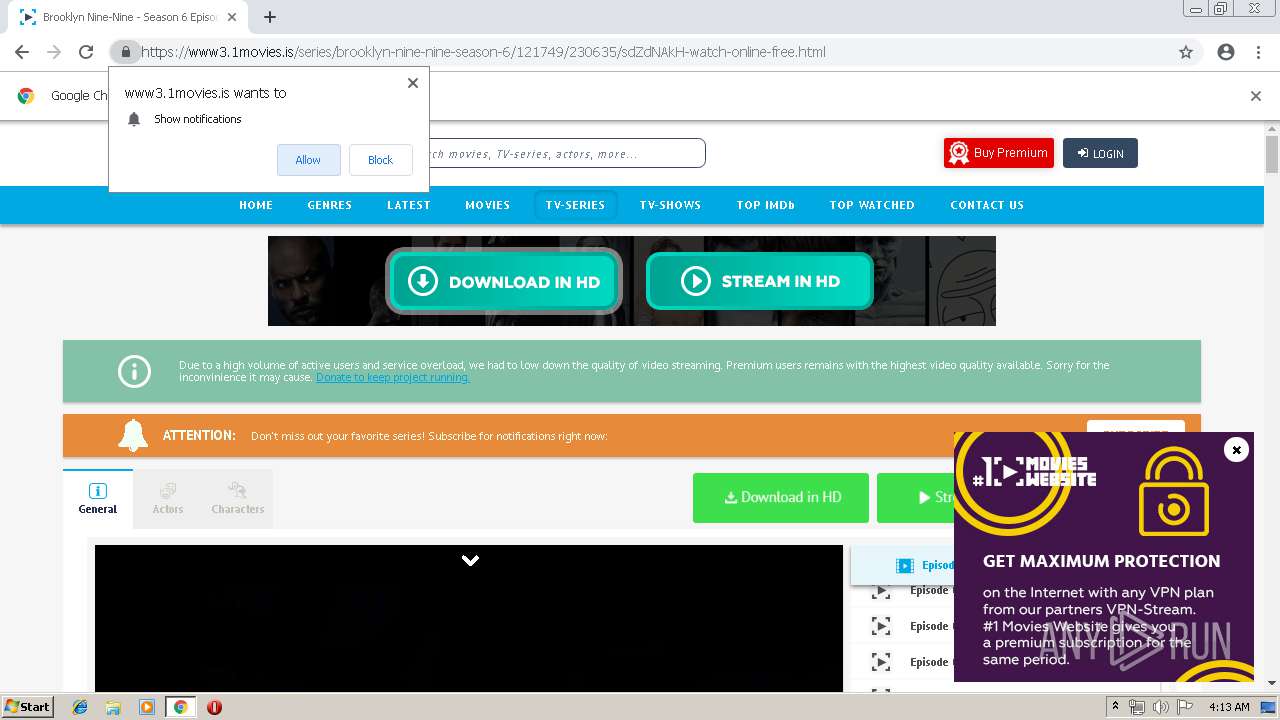The width and height of the screenshot is (1280, 720).
Task: Select TV-SERIES in the navigation bar
Action: [x=575, y=205]
